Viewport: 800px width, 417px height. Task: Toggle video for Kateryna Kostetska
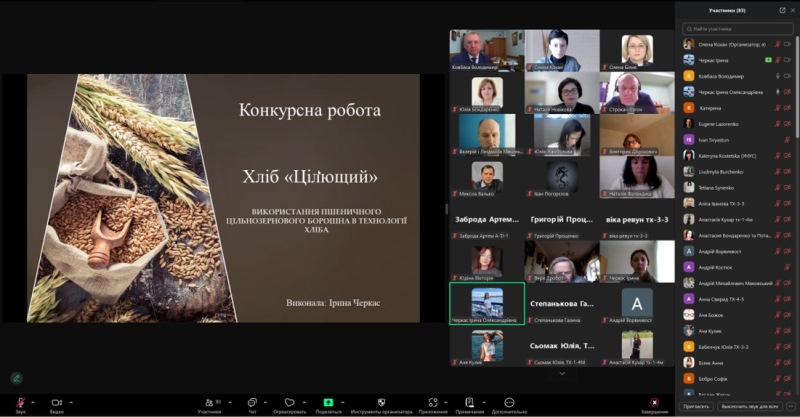pos(787,156)
